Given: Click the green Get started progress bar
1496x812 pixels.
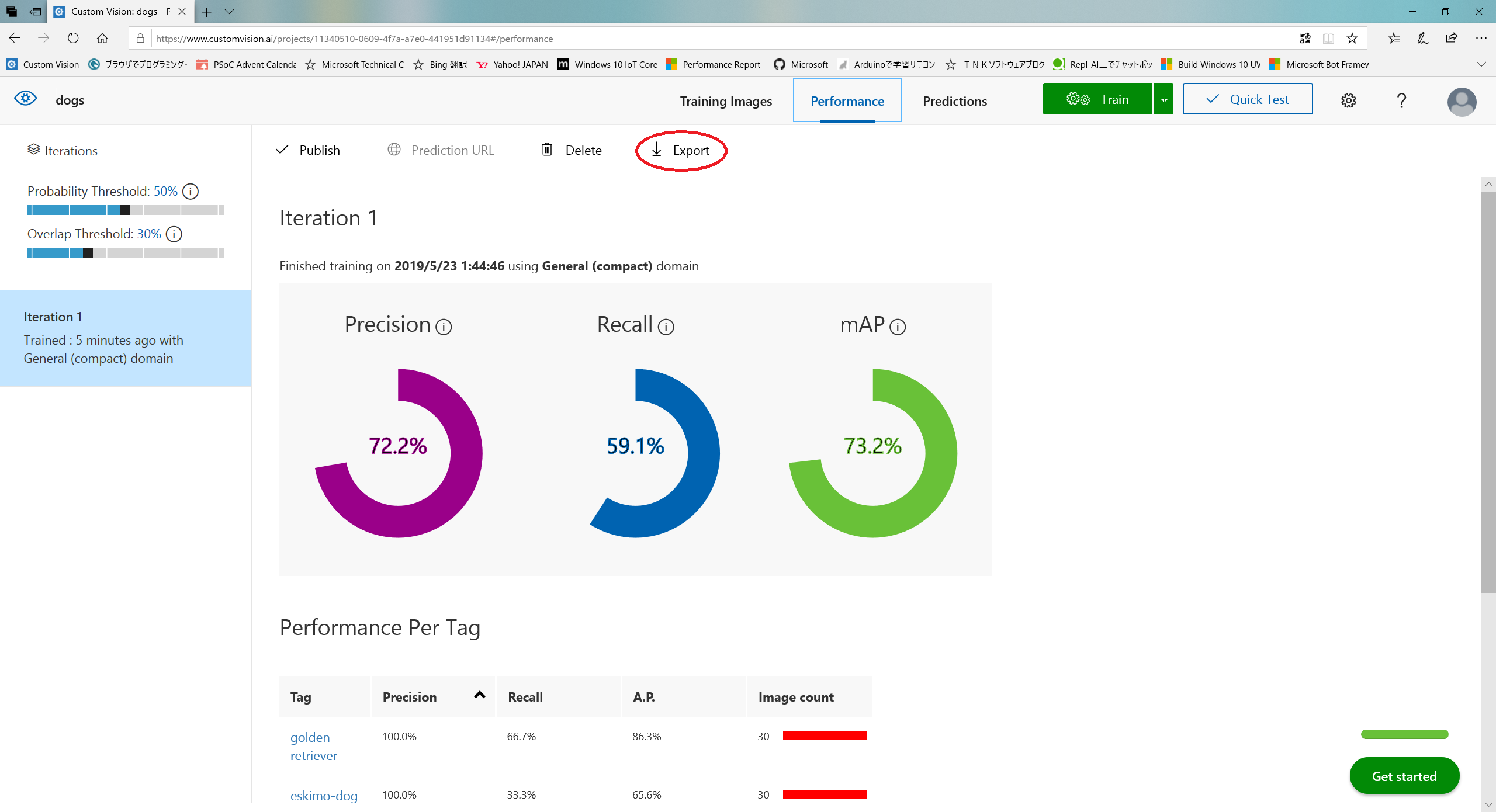Looking at the screenshot, I should (1404, 735).
